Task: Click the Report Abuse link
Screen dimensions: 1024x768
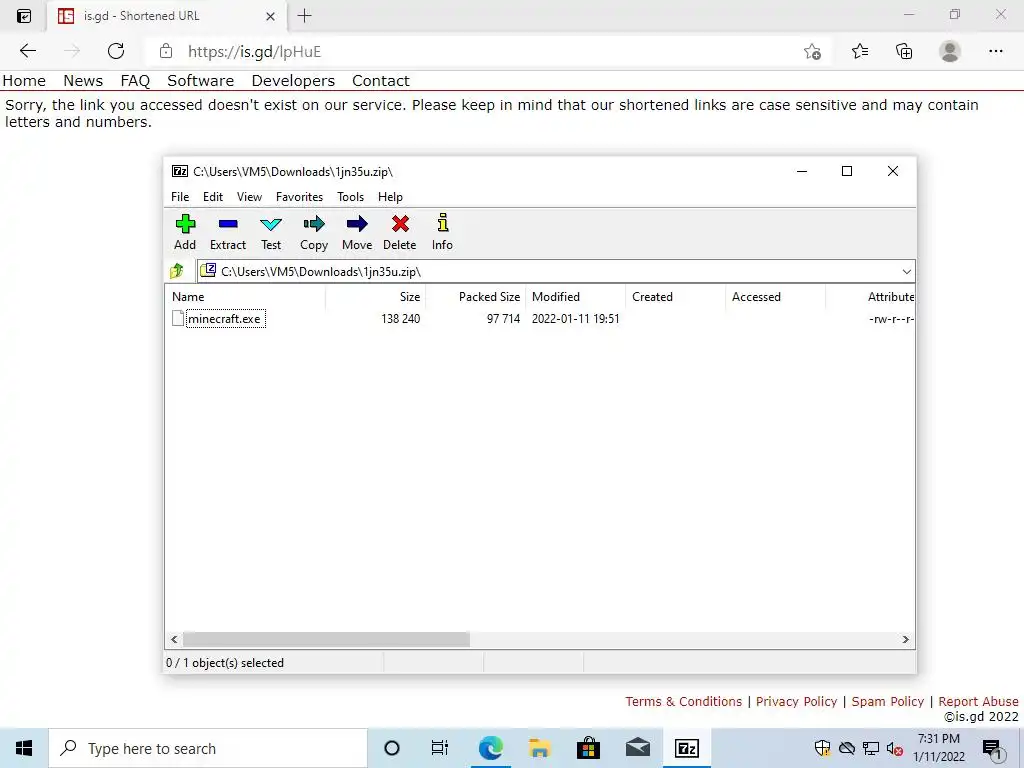Action: (978, 701)
